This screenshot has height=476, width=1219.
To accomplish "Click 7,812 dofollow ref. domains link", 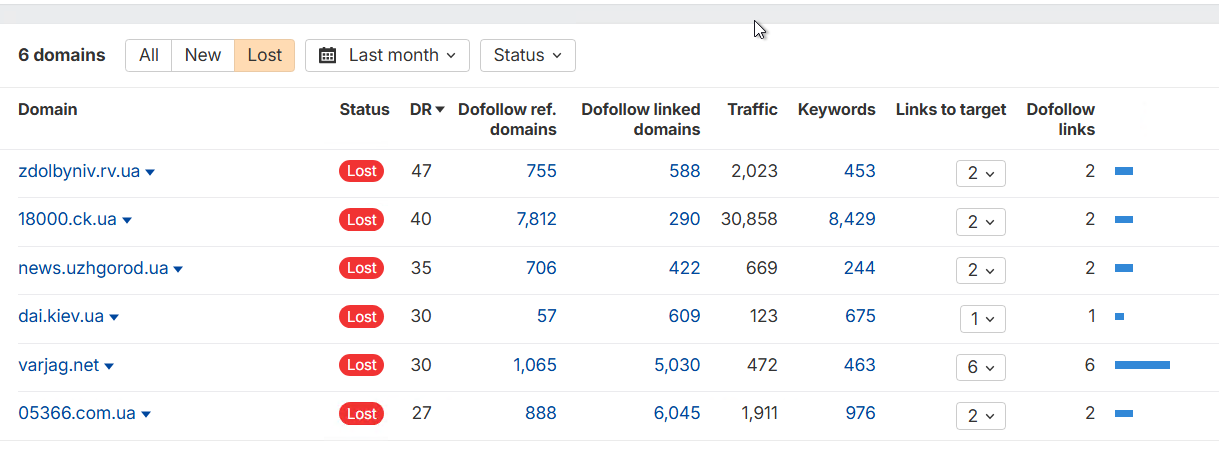I will click(536, 220).
